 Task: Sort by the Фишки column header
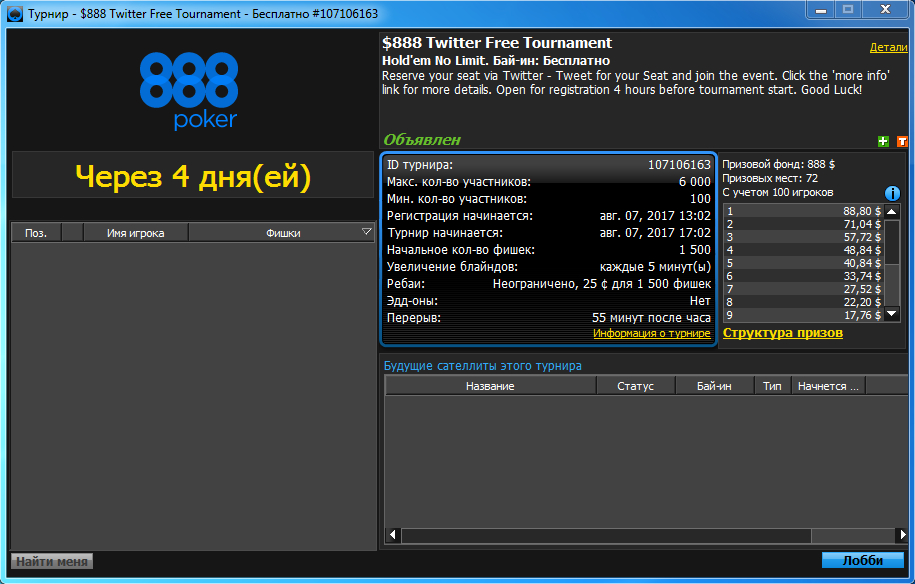tap(282, 233)
